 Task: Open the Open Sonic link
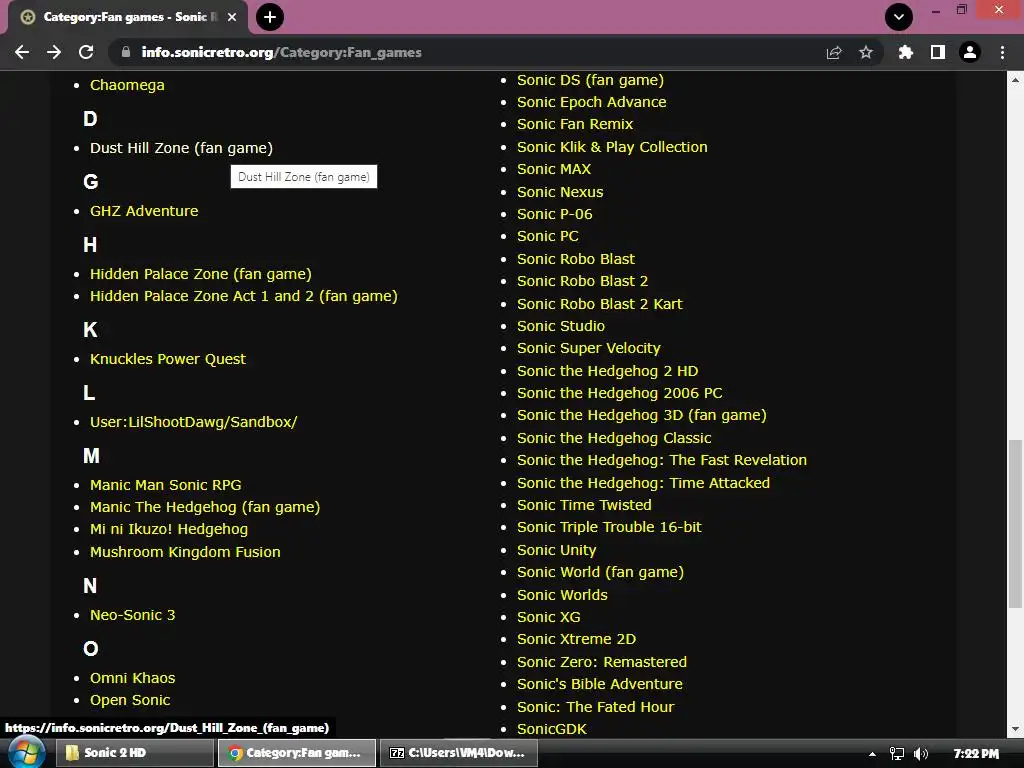coord(130,700)
